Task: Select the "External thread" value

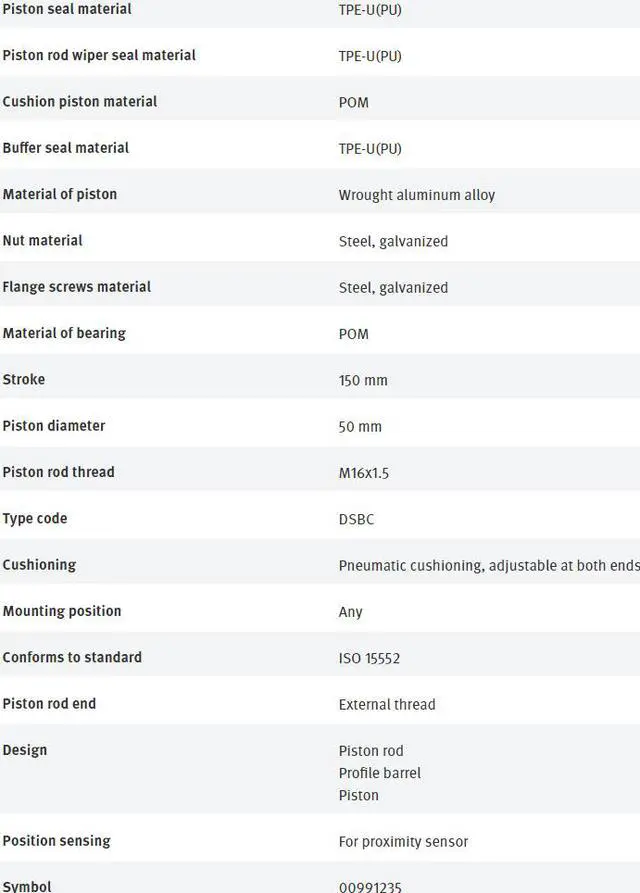Action: click(387, 704)
